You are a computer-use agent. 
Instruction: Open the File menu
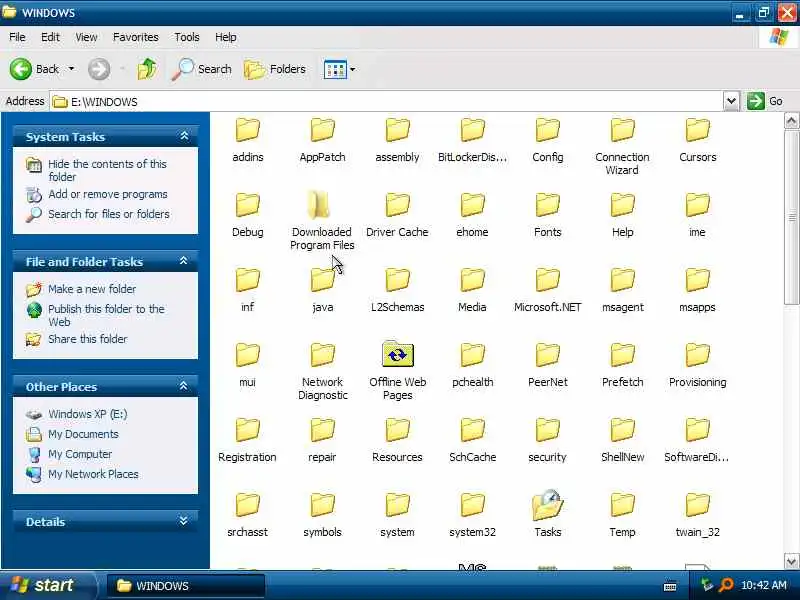pyautogui.click(x=17, y=37)
